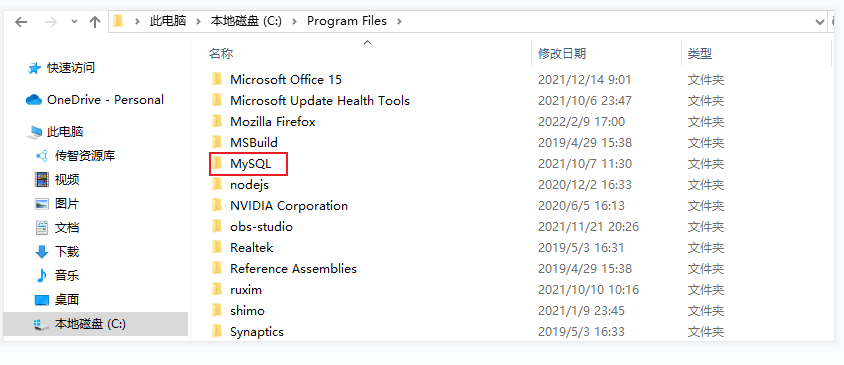Sort by 类型 column header
Screen dimensions: 844x365
(700, 53)
